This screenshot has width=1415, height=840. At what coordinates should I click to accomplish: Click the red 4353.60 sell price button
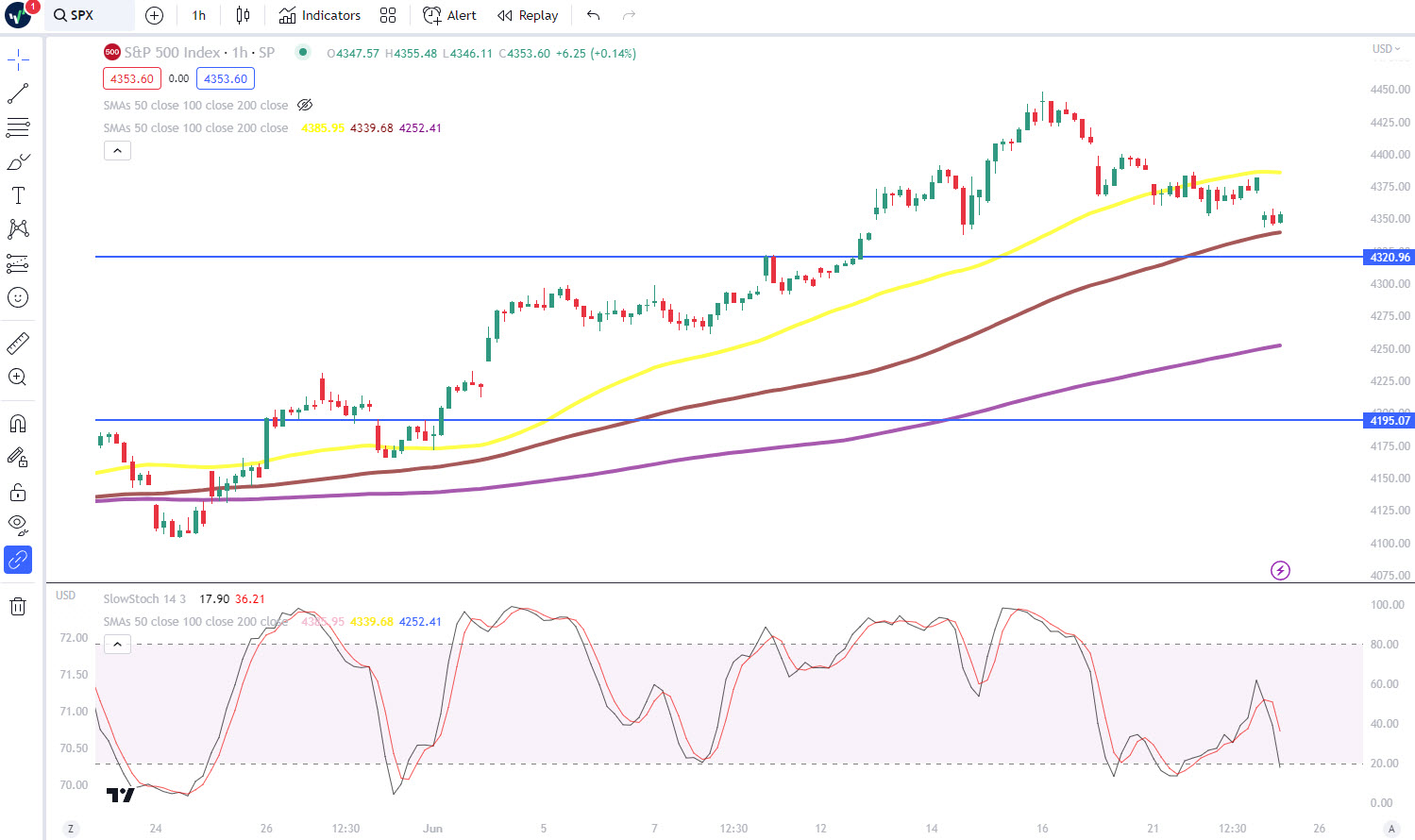(x=132, y=78)
